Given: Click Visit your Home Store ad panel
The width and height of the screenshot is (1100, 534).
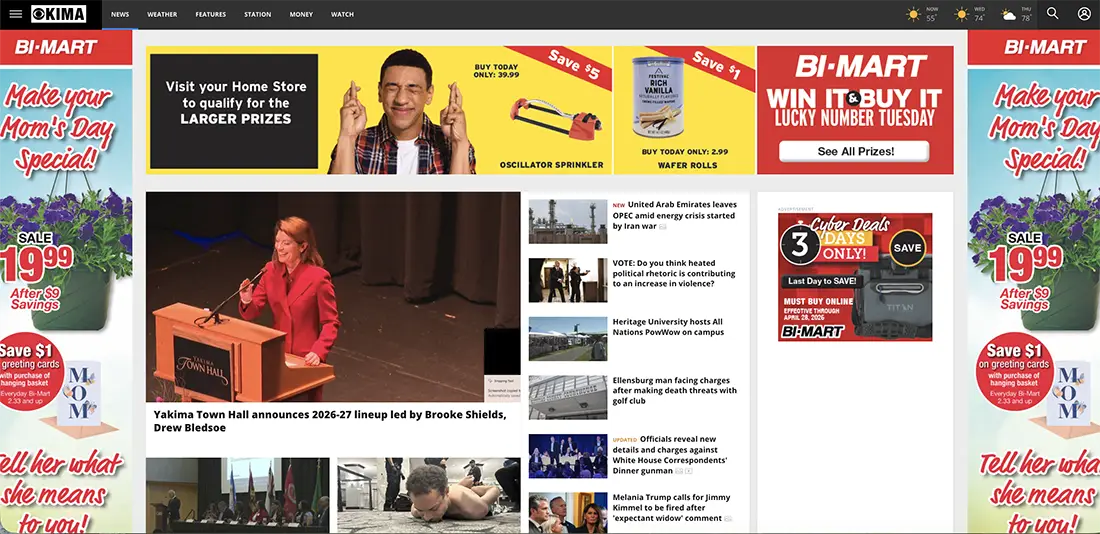Looking at the screenshot, I should [x=234, y=111].
